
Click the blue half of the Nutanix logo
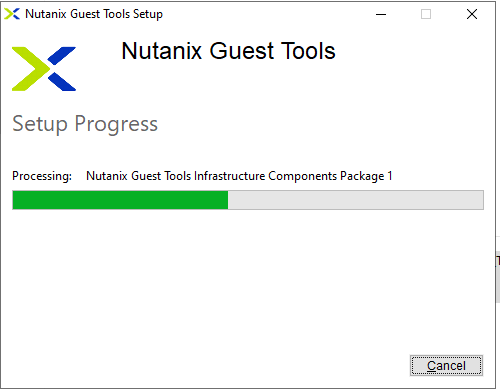point(62,69)
